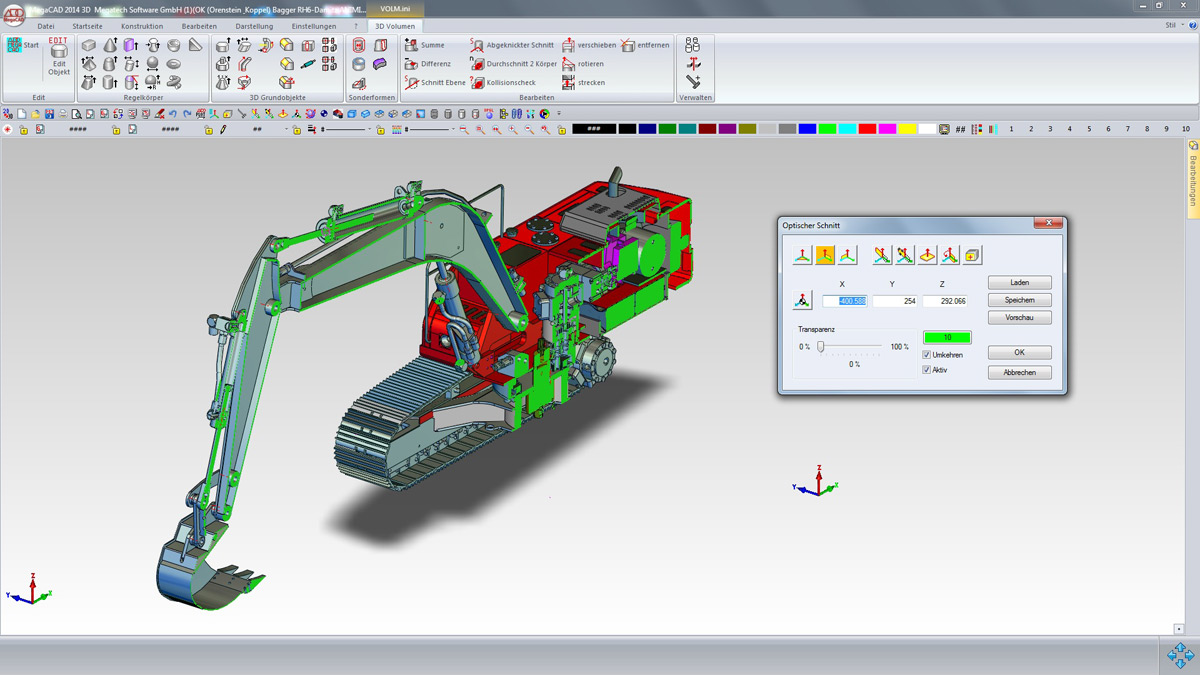The width and height of the screenshot is (1200, 675).
Task: Select the orange highlighted section plane icon
Action: [825, 256]
